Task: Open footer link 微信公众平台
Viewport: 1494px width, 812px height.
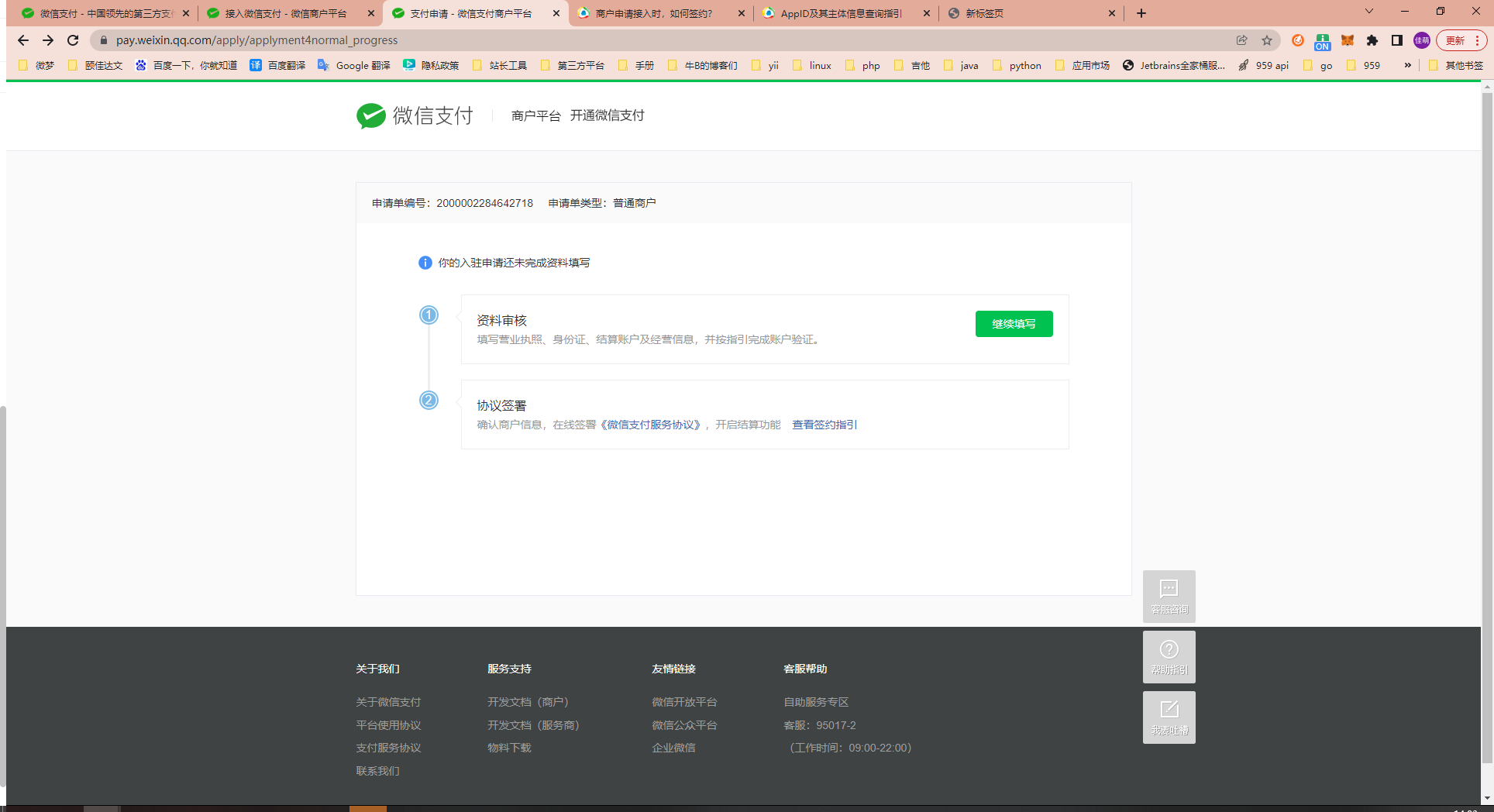Action: pyautogui.click(x=684, y=725)
